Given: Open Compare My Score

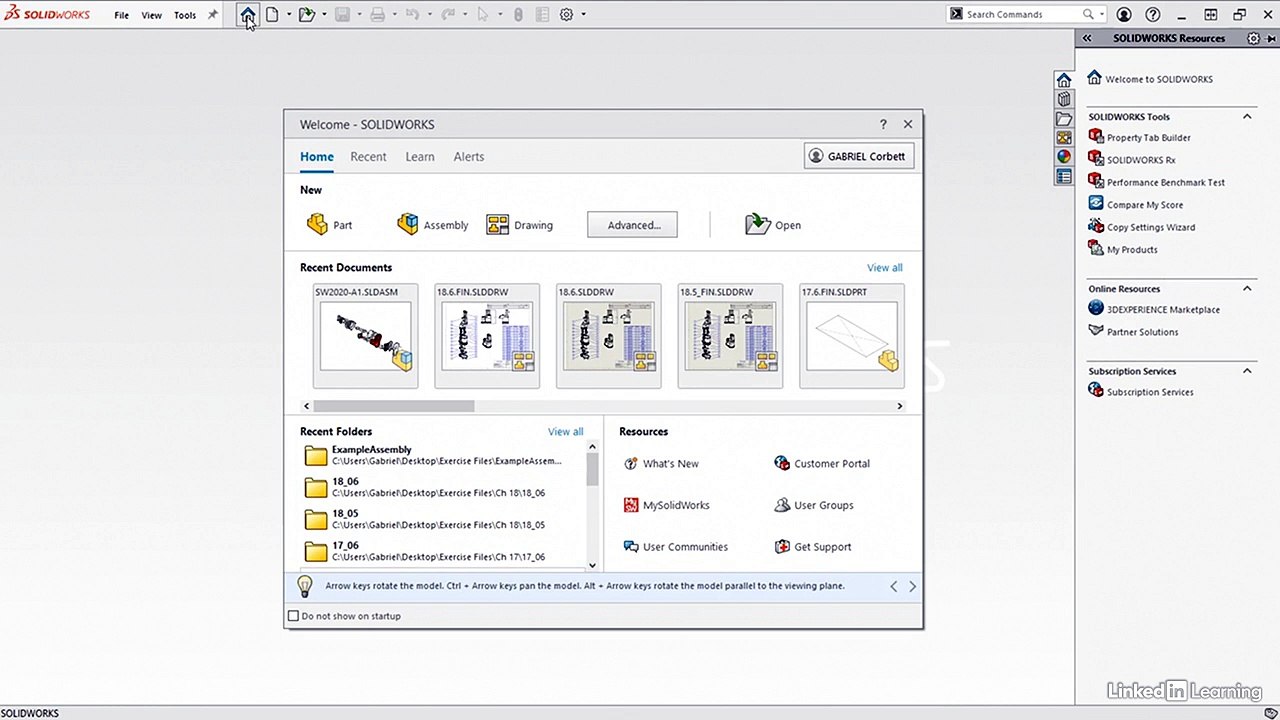Looking at the screenshot, I should tap(1135, 205).
